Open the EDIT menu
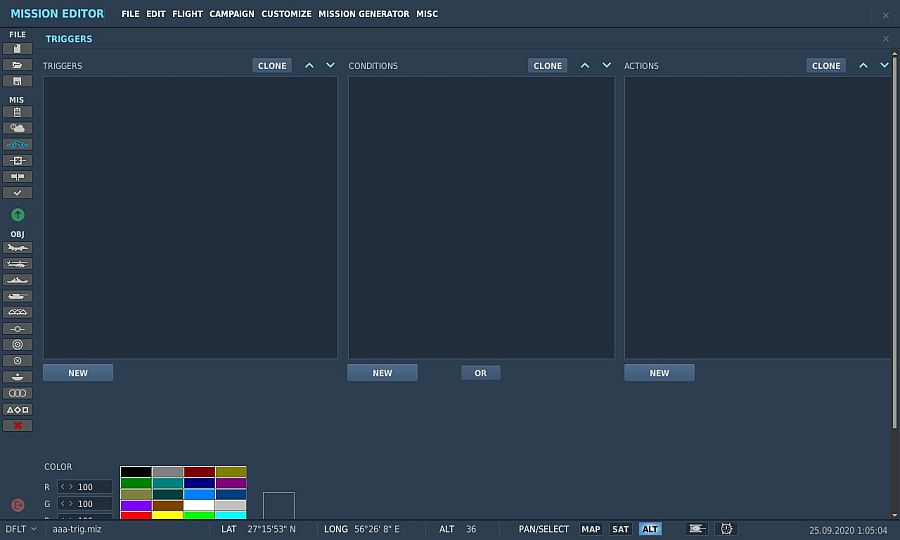900x540 pixels. coord(156,14)
